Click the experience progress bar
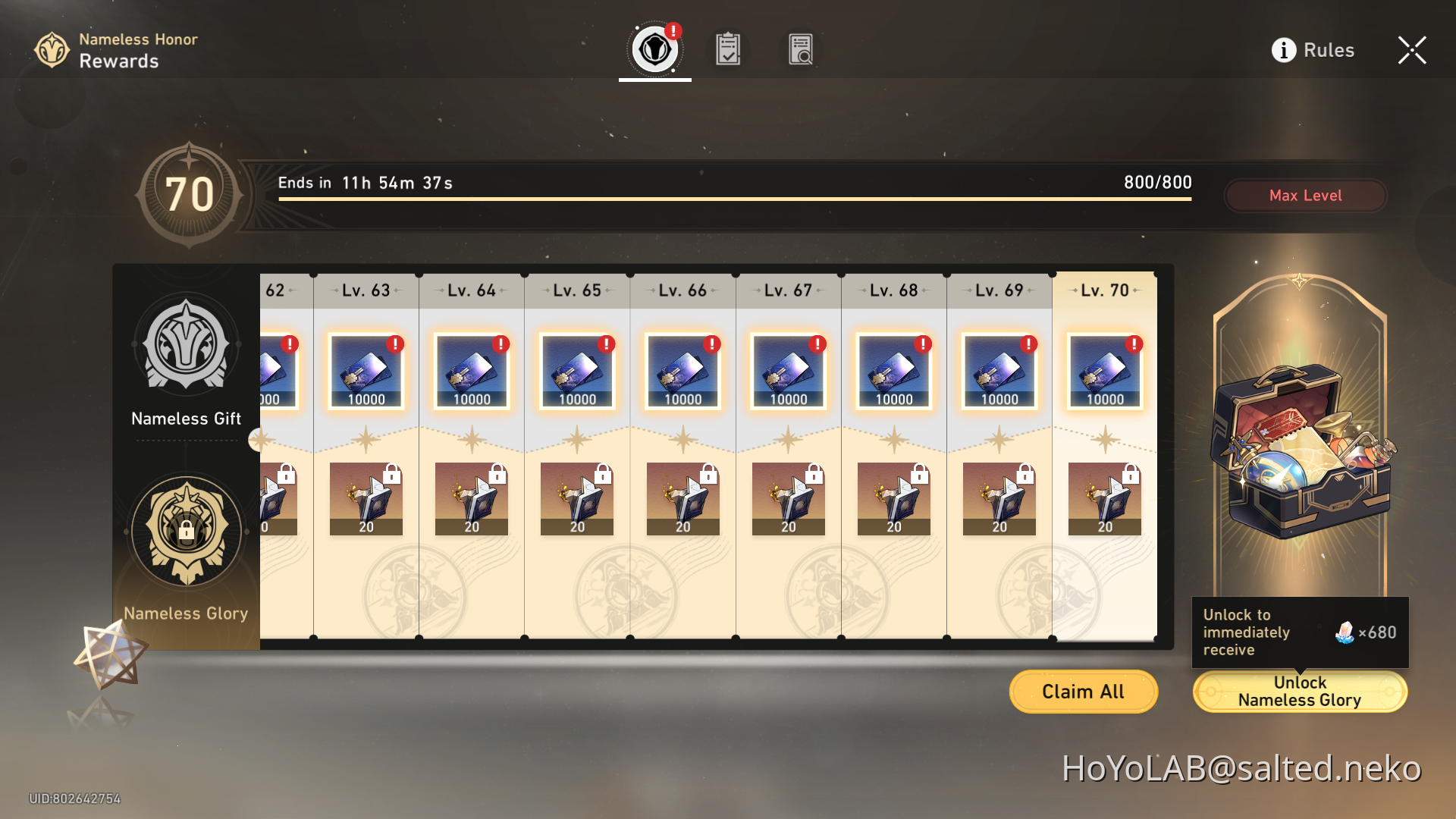The image size is (1456, 819). [x=735, y=199]
